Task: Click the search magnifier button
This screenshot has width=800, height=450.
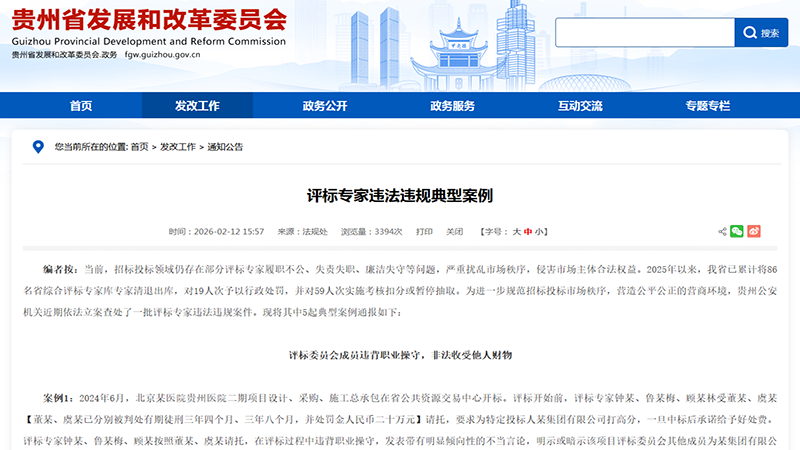Action: point(761,33)
